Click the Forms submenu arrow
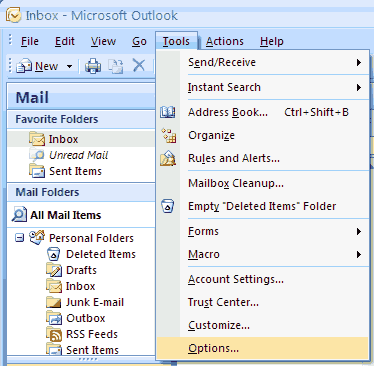 (359, 231)
